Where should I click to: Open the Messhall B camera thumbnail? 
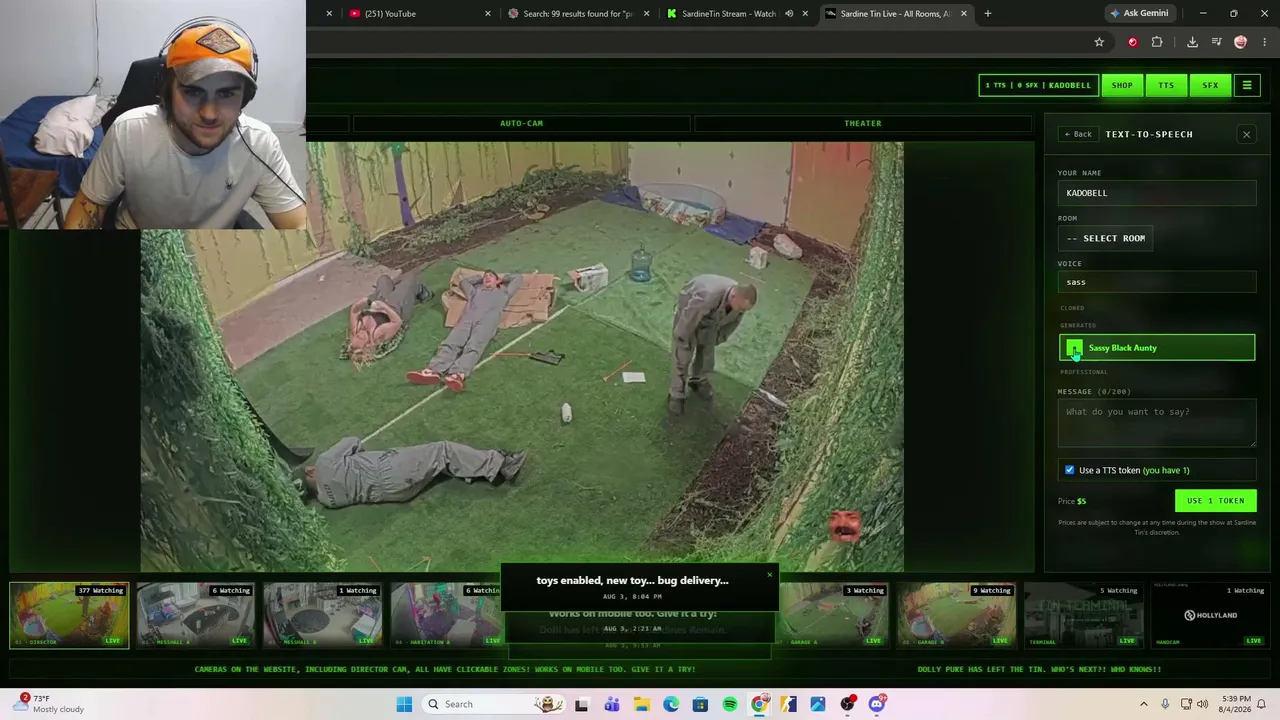click(322, 615)
